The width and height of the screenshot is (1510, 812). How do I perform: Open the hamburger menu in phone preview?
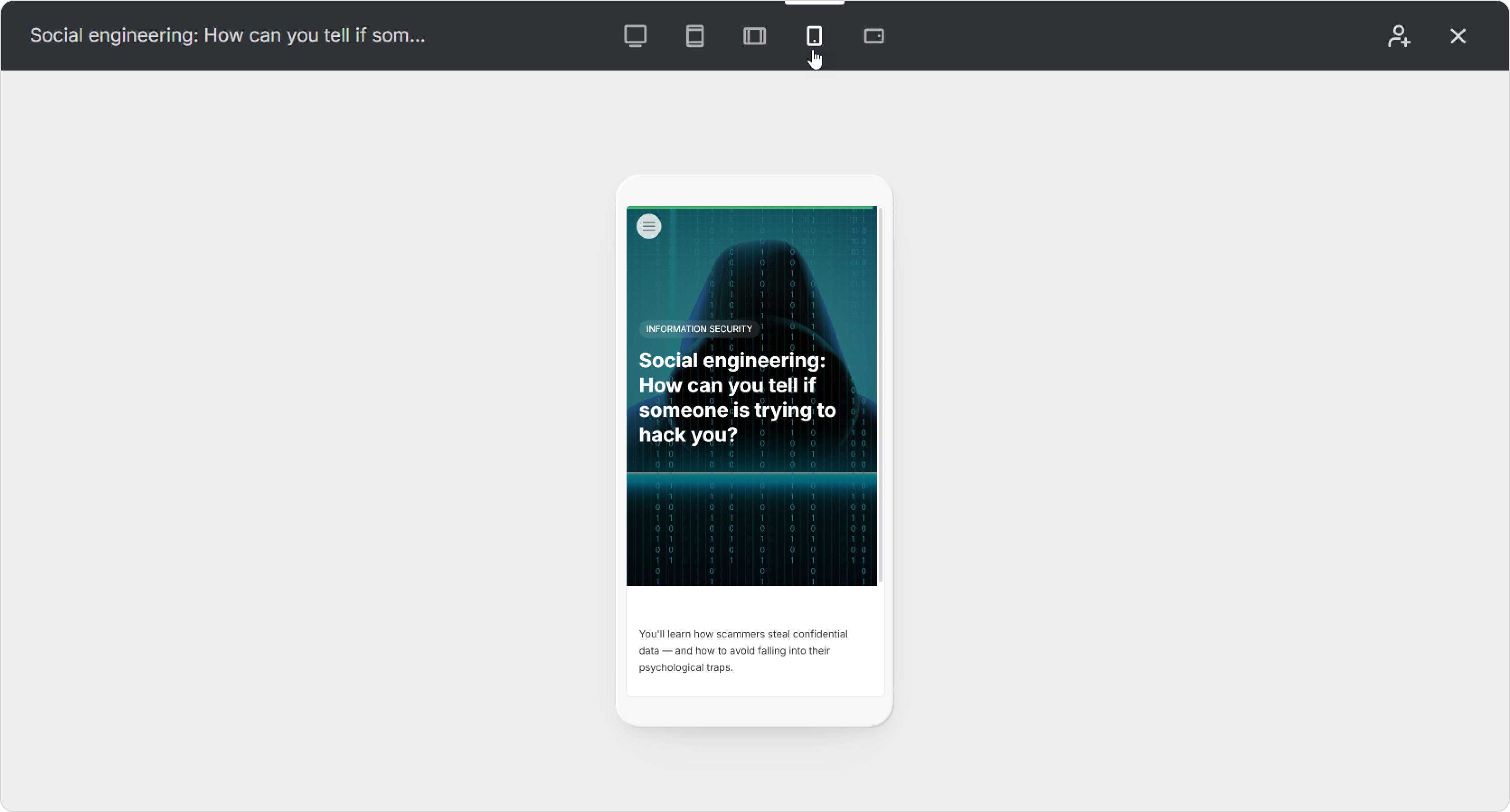[649, 227]
